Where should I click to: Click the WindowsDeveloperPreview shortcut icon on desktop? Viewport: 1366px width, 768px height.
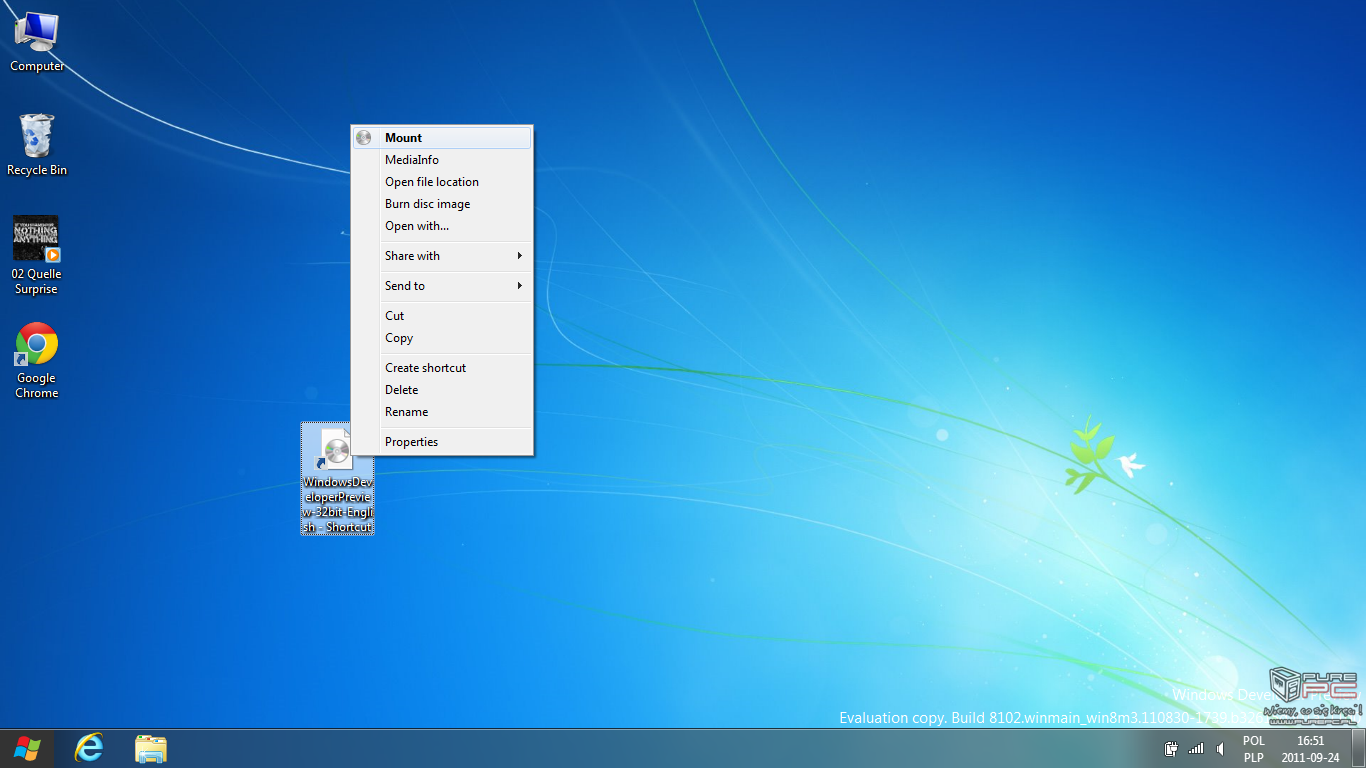coord(337,478)
